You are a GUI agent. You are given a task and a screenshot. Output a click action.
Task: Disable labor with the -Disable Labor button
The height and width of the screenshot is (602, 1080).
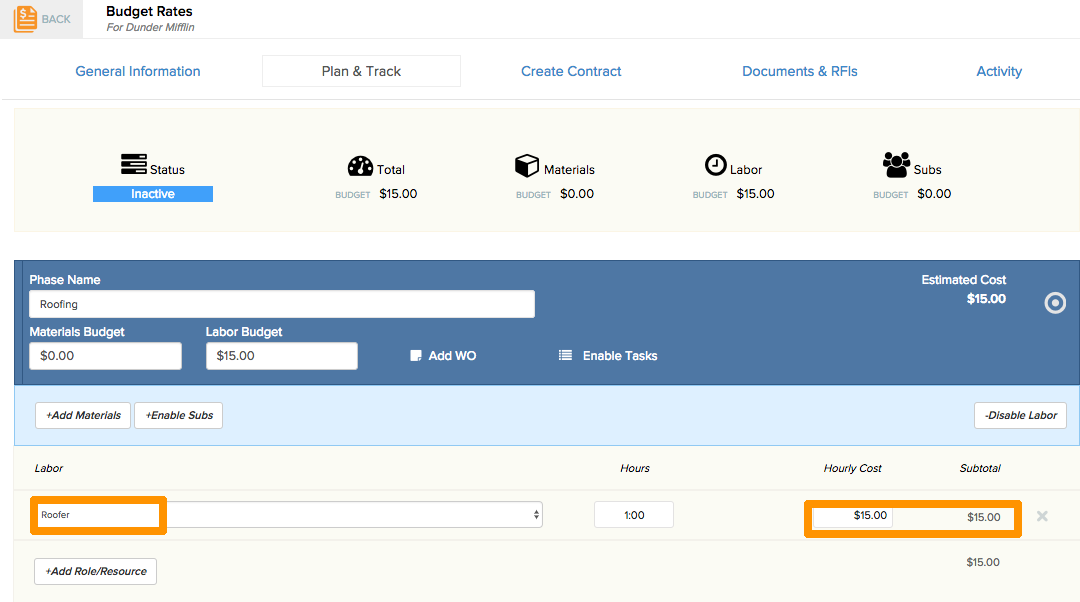[x=1020, y=415]
